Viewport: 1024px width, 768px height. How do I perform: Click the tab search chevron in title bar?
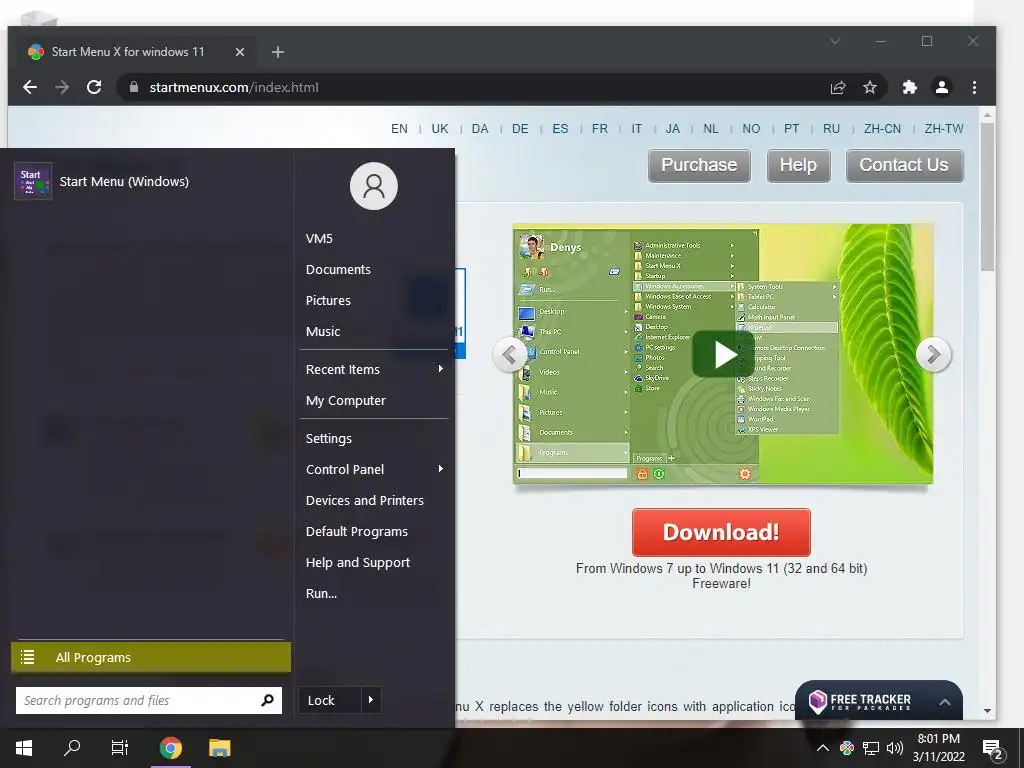(835, 41)
